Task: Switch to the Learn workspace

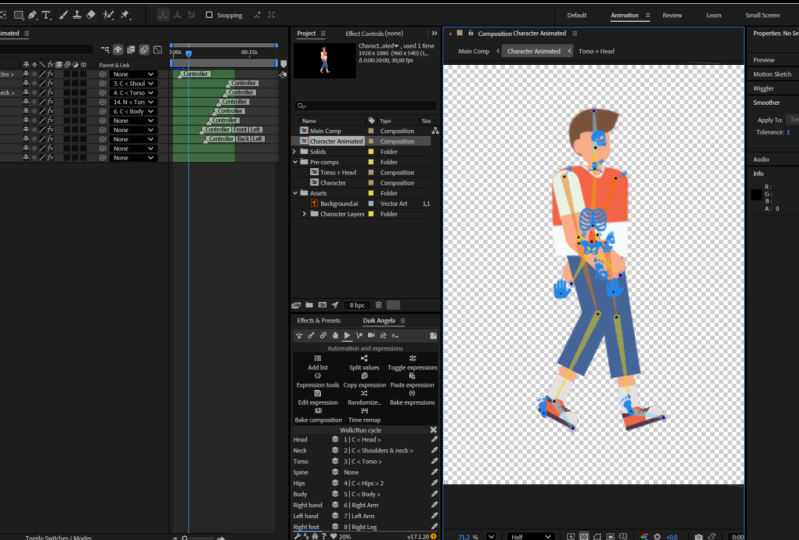Action: coord(713,15)
